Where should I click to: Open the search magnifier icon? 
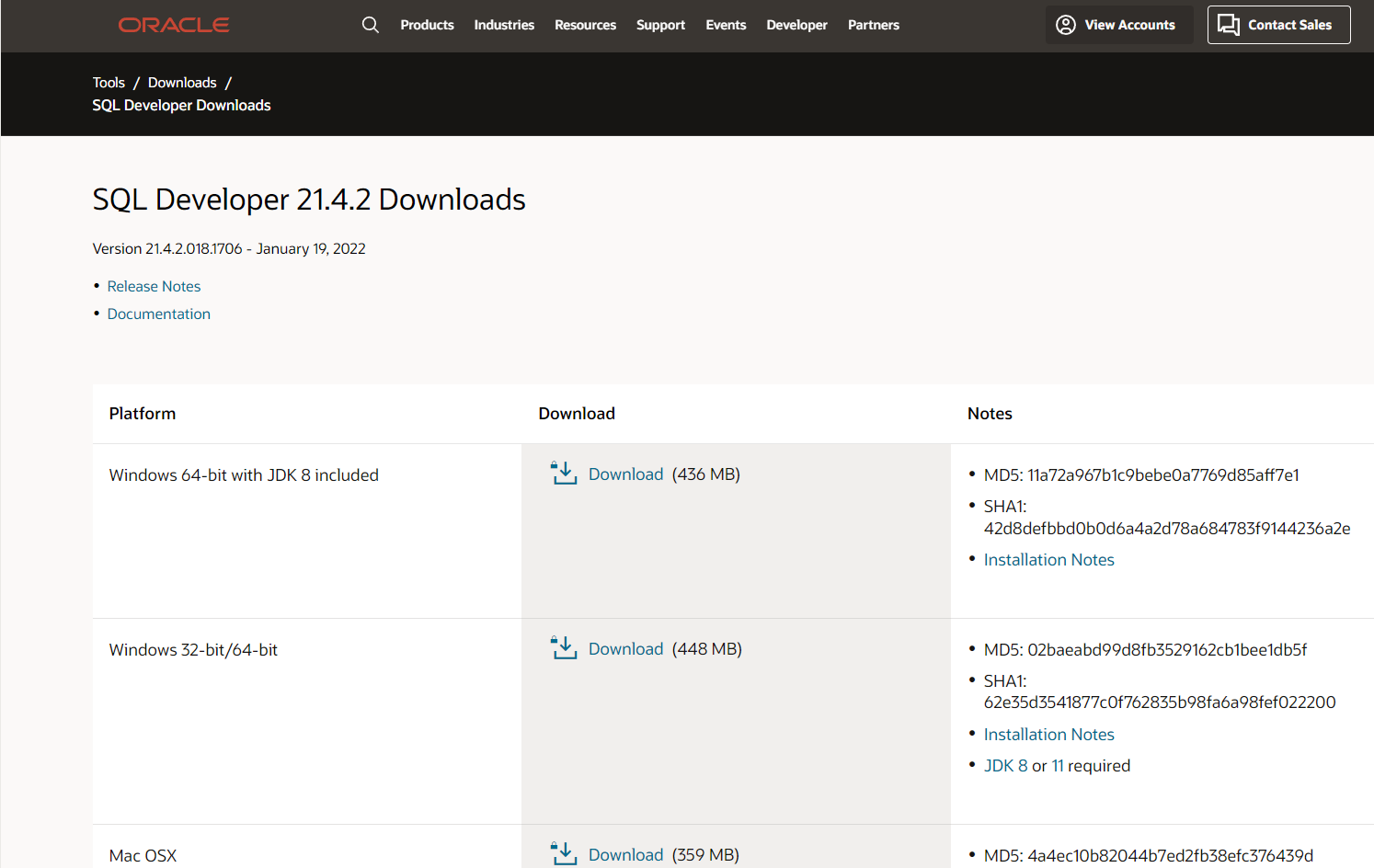(371, 25)
